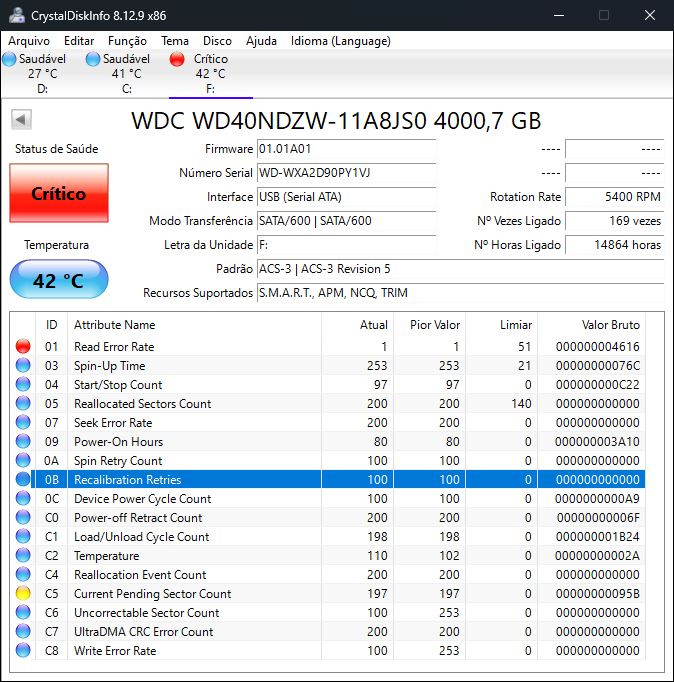Open the Ajuda menu

(x=261, y=41)
